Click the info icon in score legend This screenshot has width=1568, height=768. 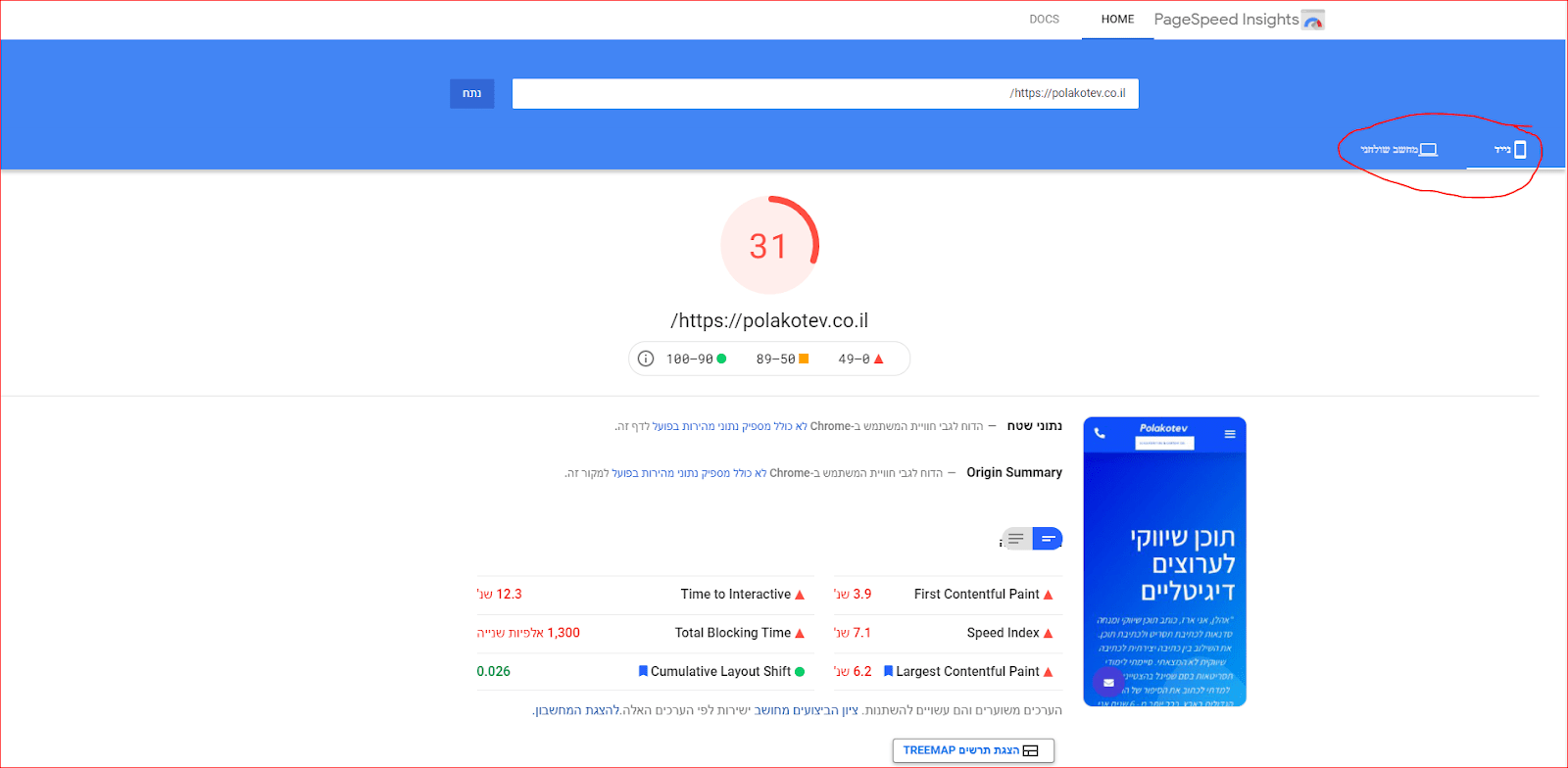(646, 359)
